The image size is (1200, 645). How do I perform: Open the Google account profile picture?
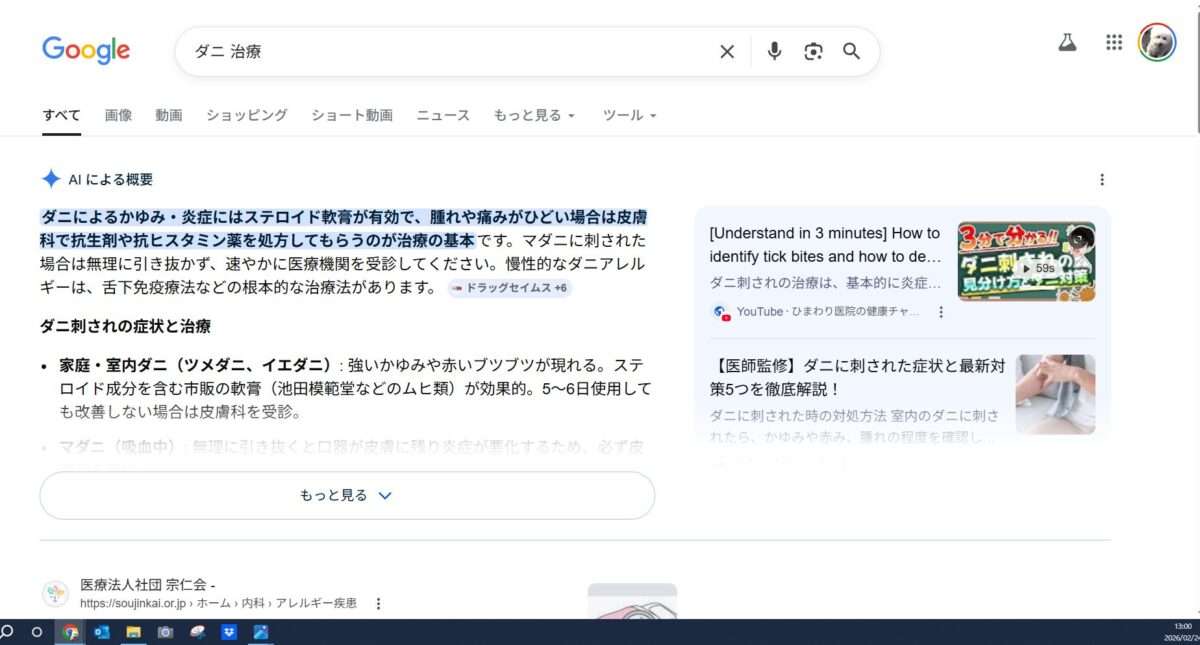[x=1157, y=43]
